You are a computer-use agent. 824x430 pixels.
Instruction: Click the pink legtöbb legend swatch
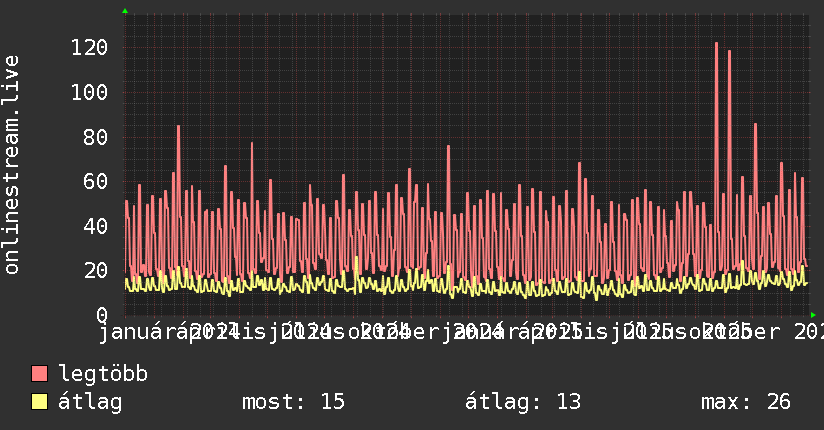tap(39, 374)
